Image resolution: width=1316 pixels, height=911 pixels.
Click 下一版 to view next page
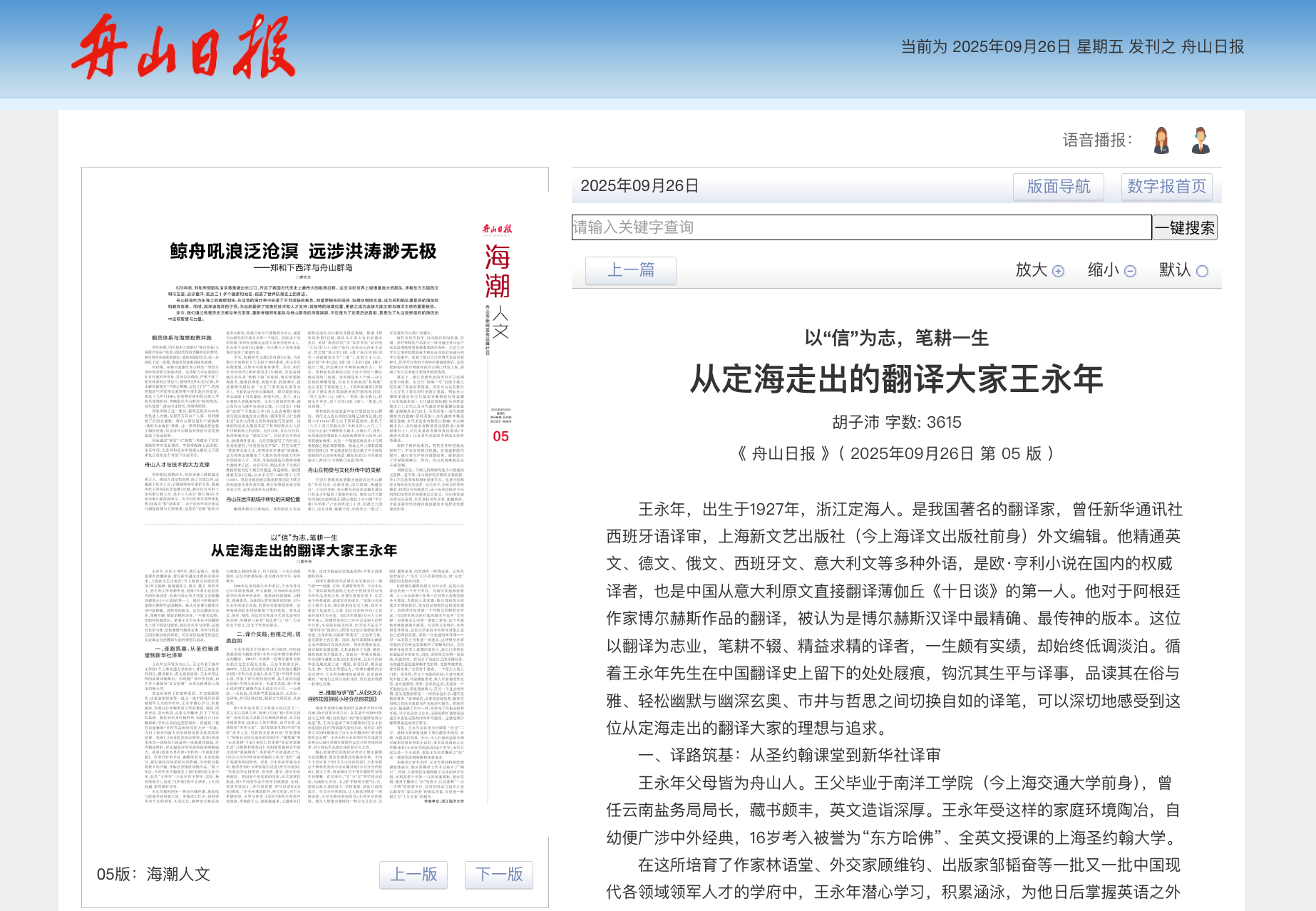pyautogui.click(x=499, y=875)
